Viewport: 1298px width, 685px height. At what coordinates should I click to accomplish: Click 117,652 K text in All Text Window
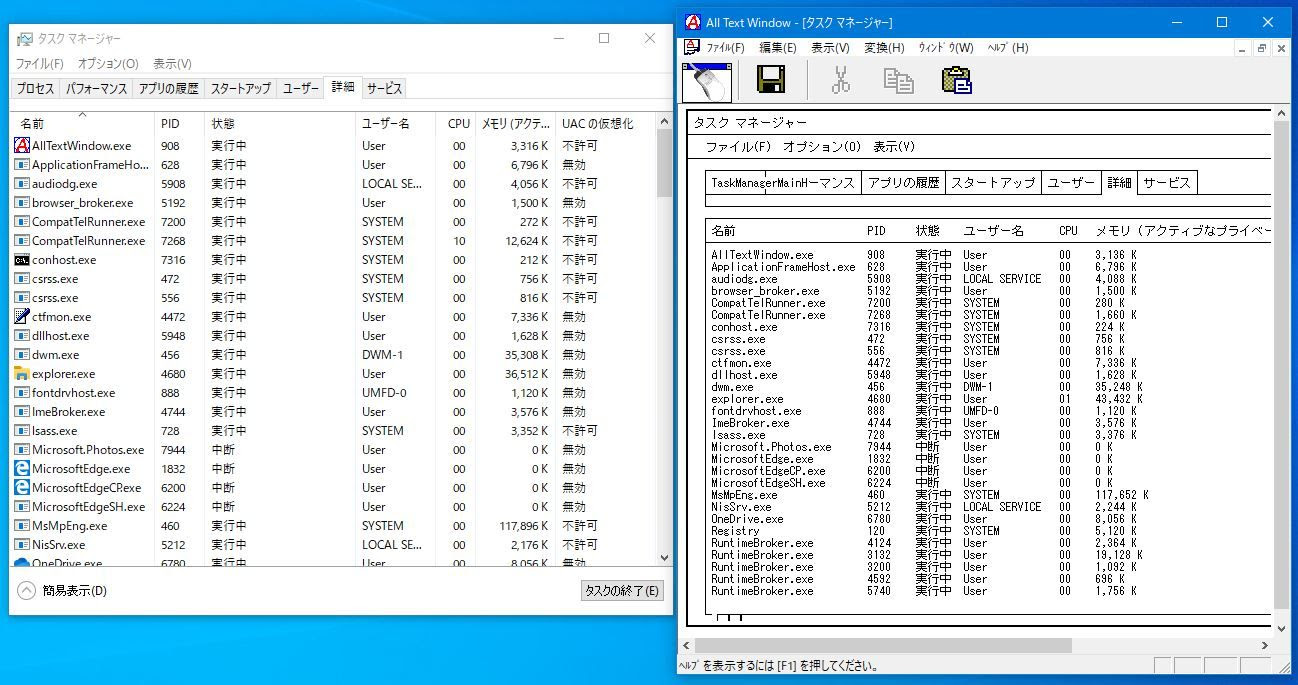pyautogui.click(x=1121, y=495)
